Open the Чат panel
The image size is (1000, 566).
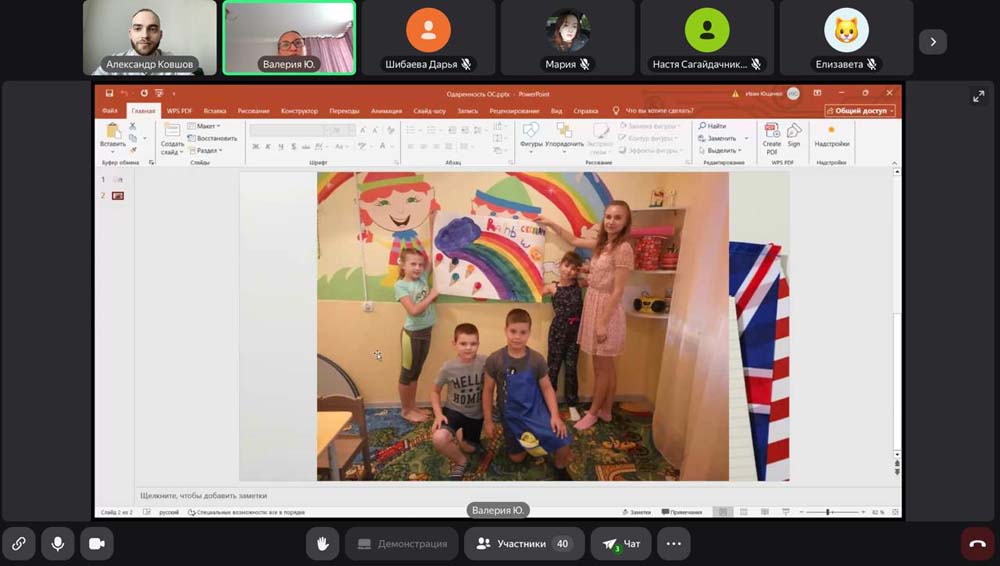[x=620, y=544]
